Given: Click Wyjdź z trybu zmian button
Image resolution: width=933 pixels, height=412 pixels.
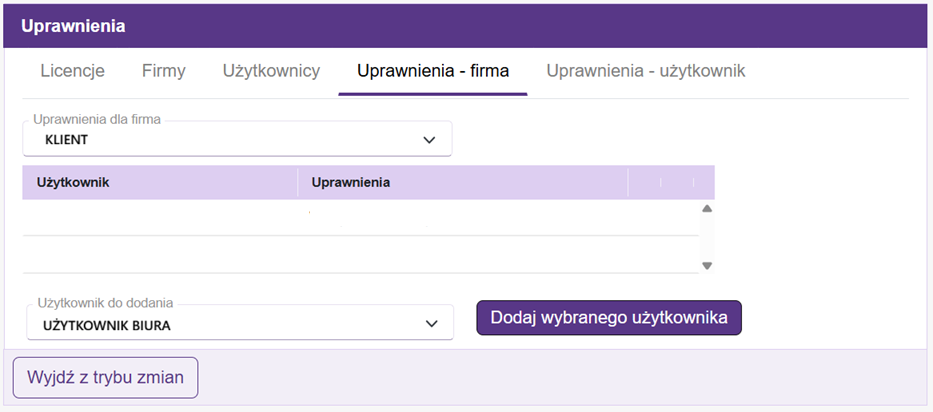Looking at the screenshot, I should (105, 378).
